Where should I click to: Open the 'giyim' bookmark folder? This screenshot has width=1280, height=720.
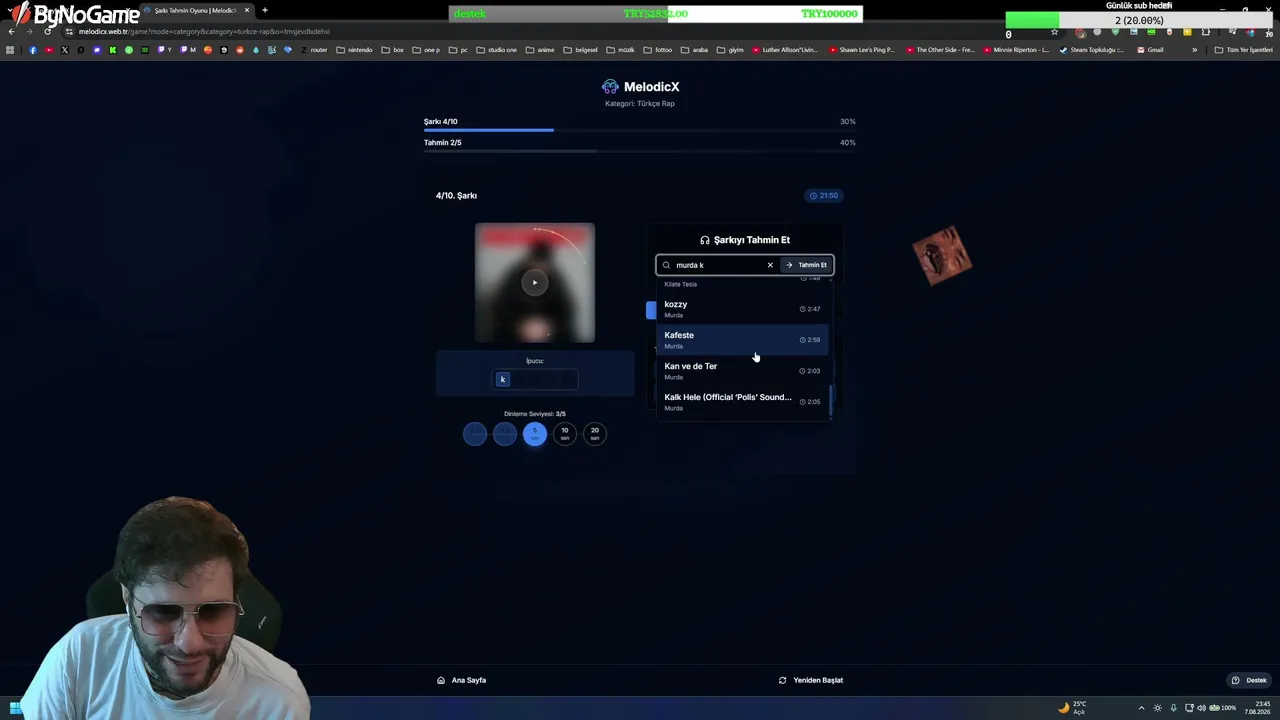pos(730,50)
